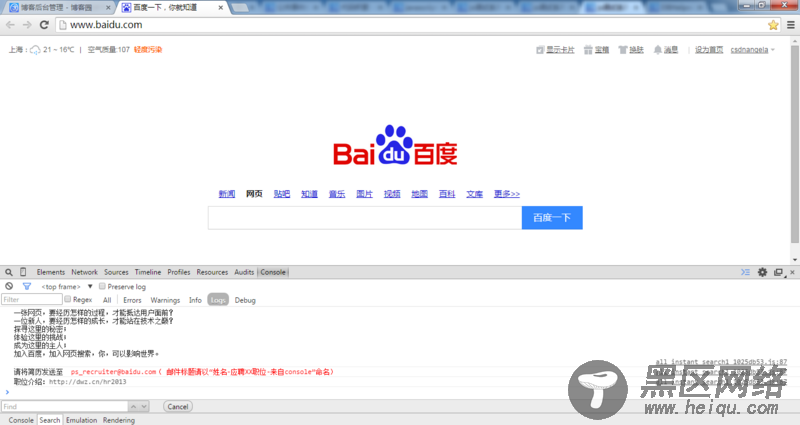Open the 百科 link
800x425 pixels.
click(447, 194)
